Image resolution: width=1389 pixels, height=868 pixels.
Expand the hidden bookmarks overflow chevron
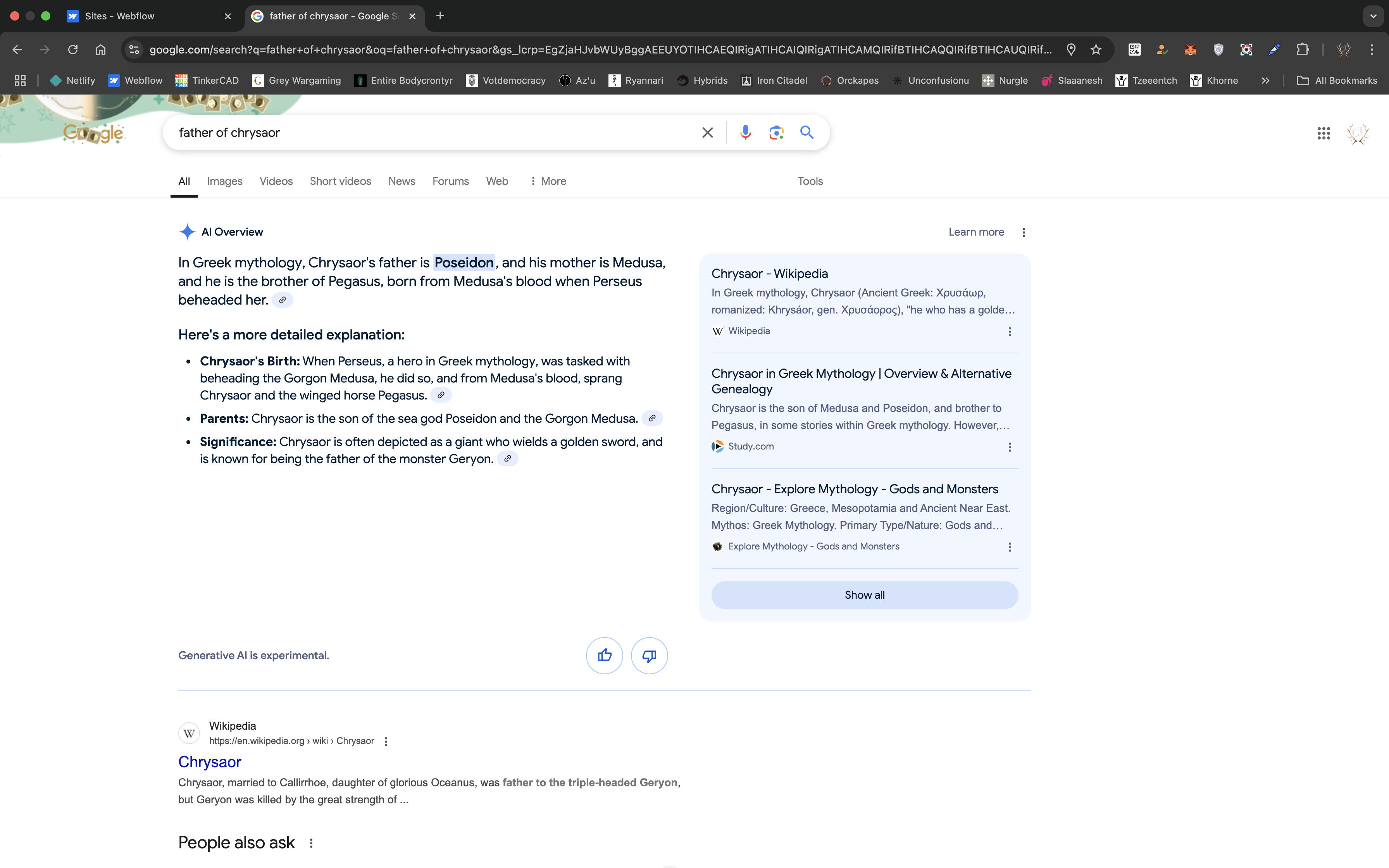click(1265, 80)
